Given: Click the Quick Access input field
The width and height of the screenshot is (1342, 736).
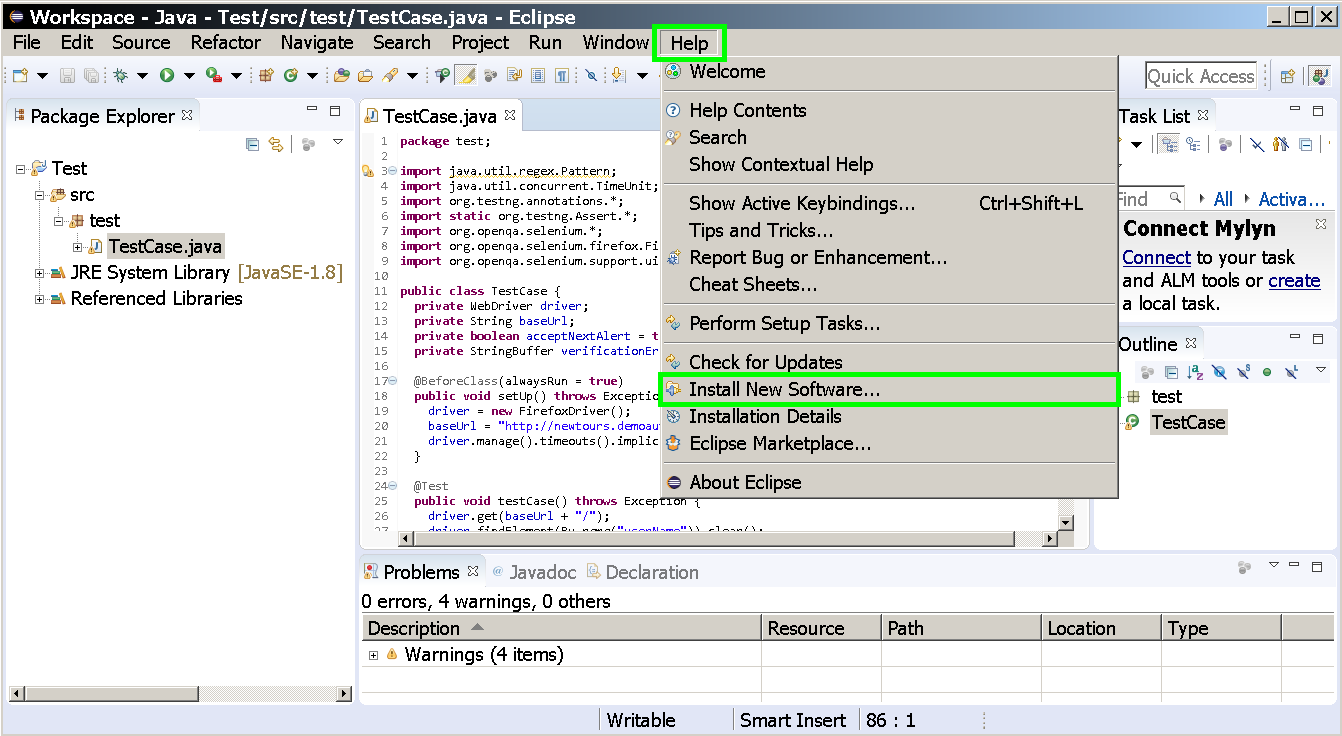Looking at the screenshot, I should 1200,76.
